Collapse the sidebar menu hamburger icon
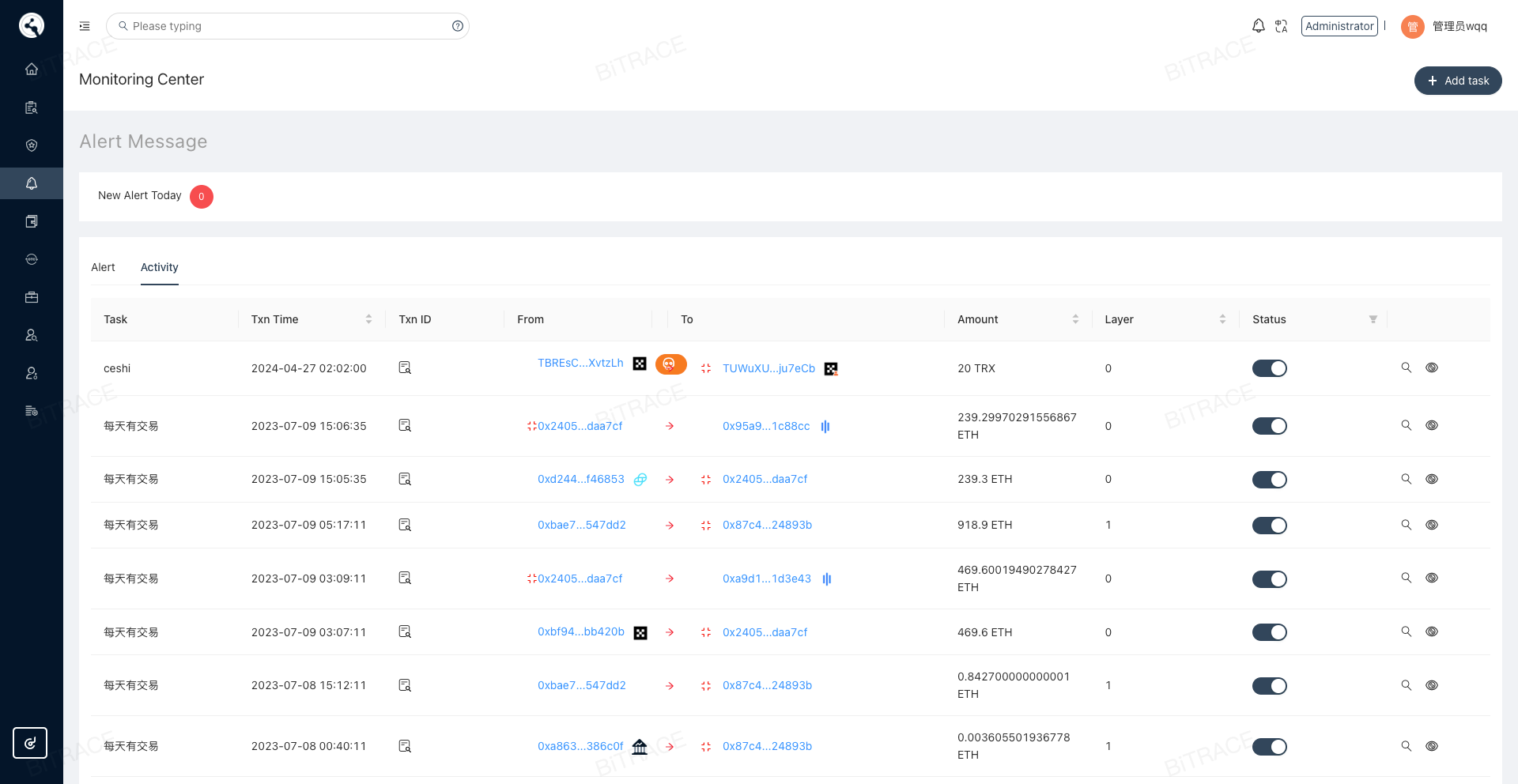 [x=85, y=26]
